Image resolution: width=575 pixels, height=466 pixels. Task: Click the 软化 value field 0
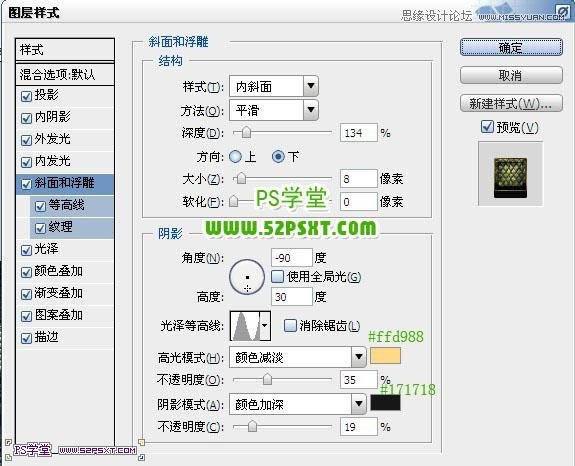[x=359, y=201]
